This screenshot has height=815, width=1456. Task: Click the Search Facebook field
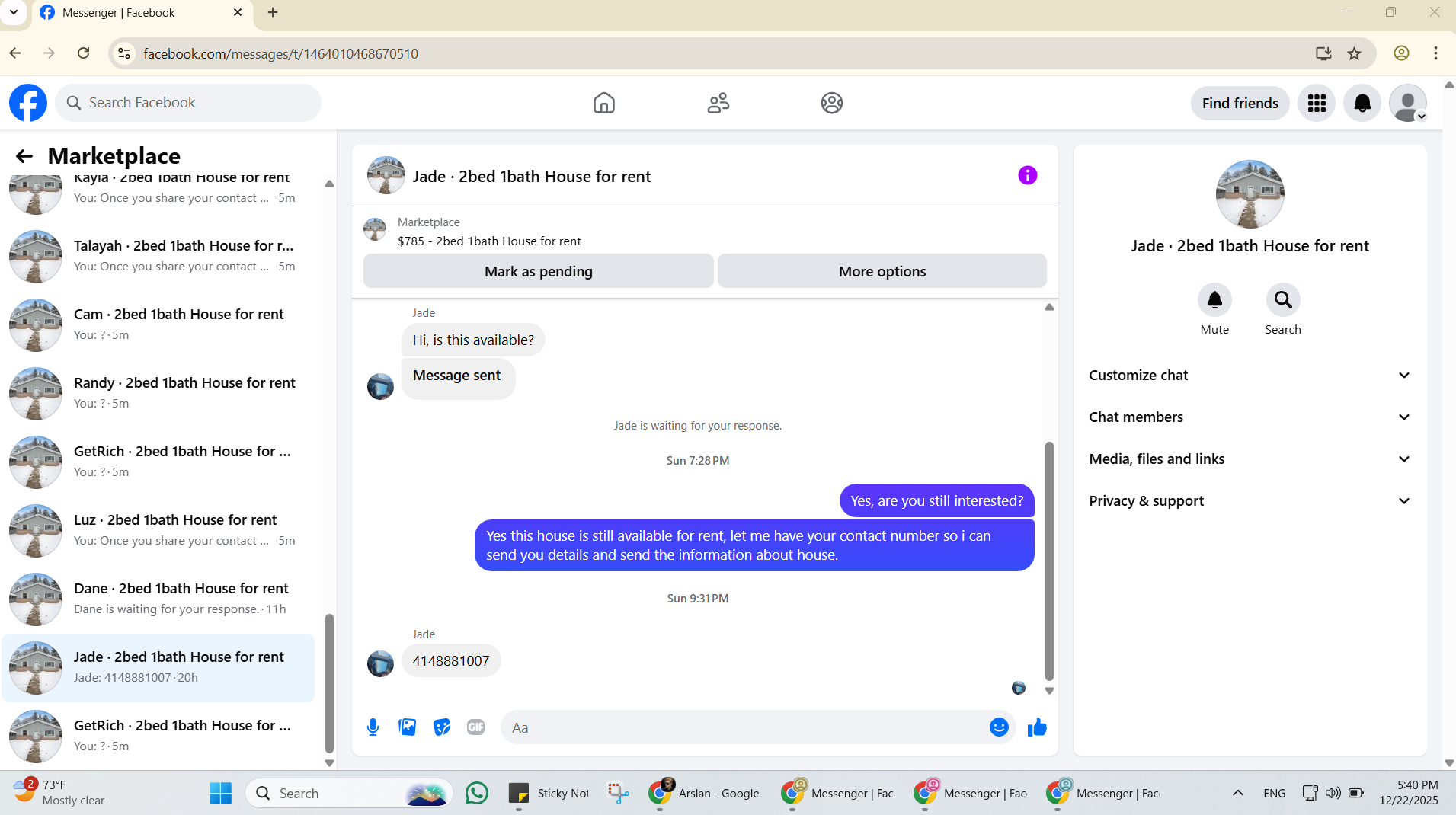(x=188, y=103)
